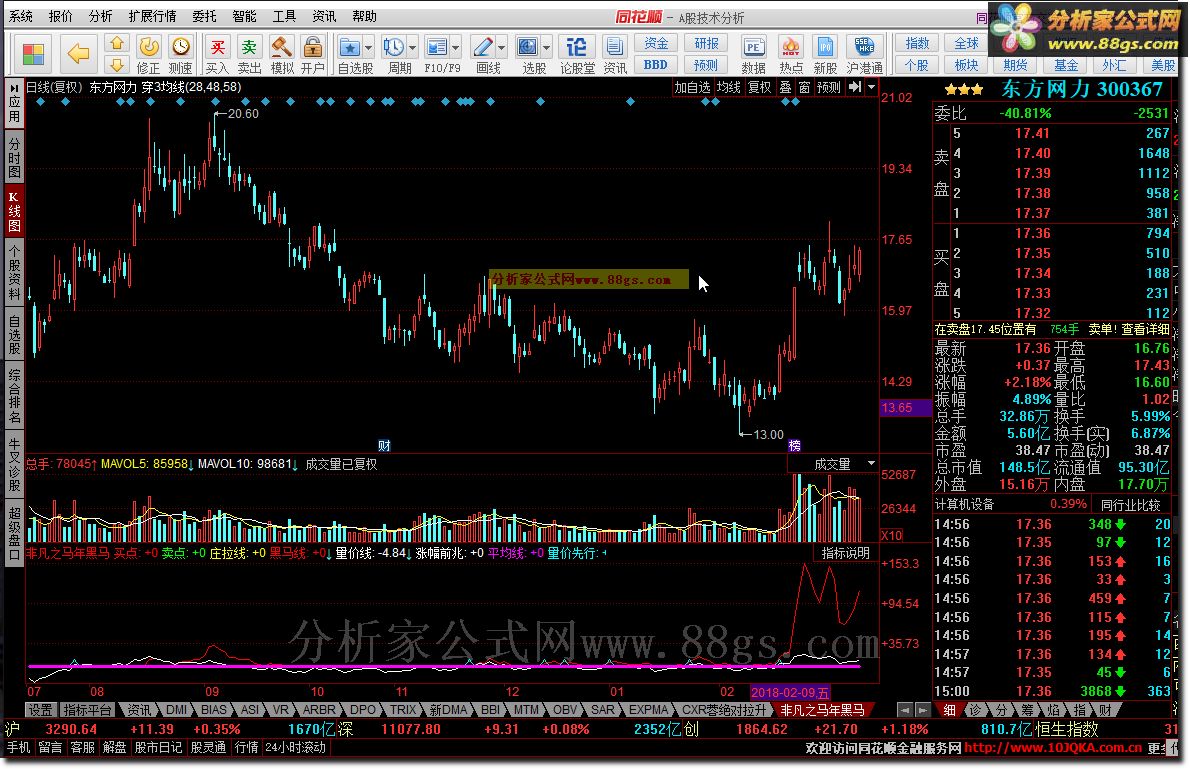Image resolution: width=1190 pixels, height=769 pixels.
Task: Toggle 复权 price adjustment
Action: point(759,87)
